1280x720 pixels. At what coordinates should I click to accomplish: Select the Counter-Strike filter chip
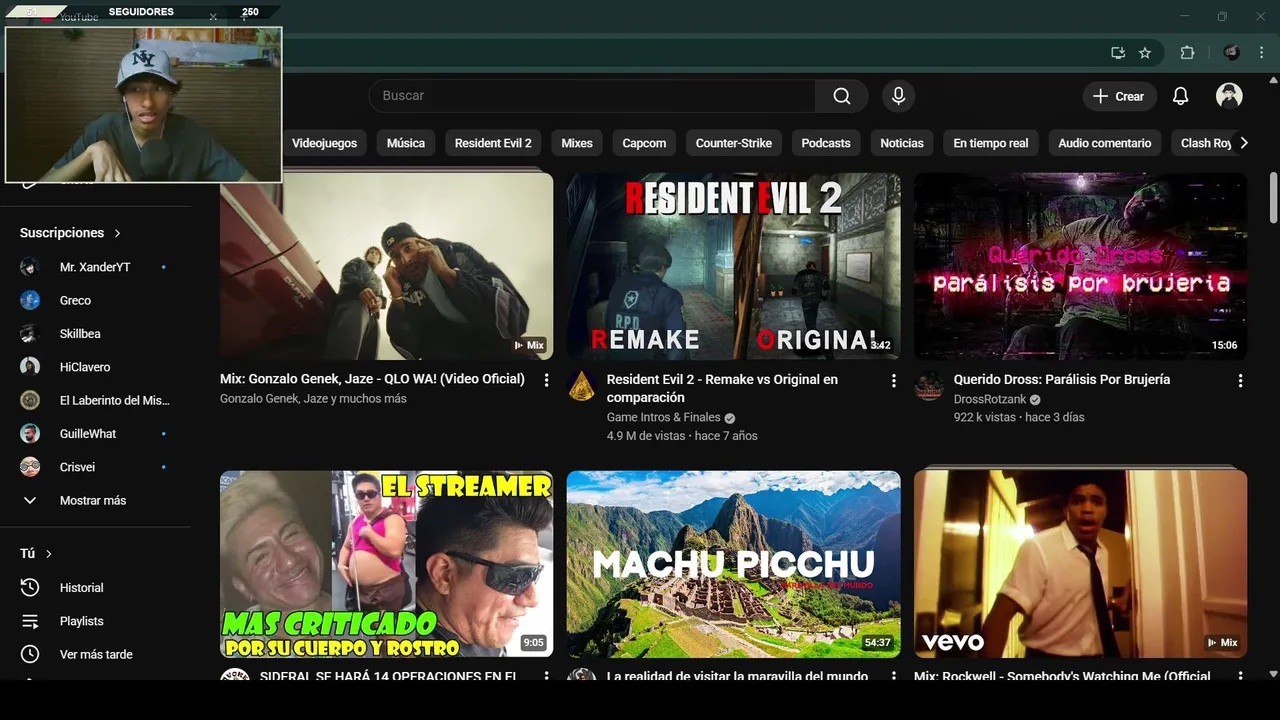point(734,143)
